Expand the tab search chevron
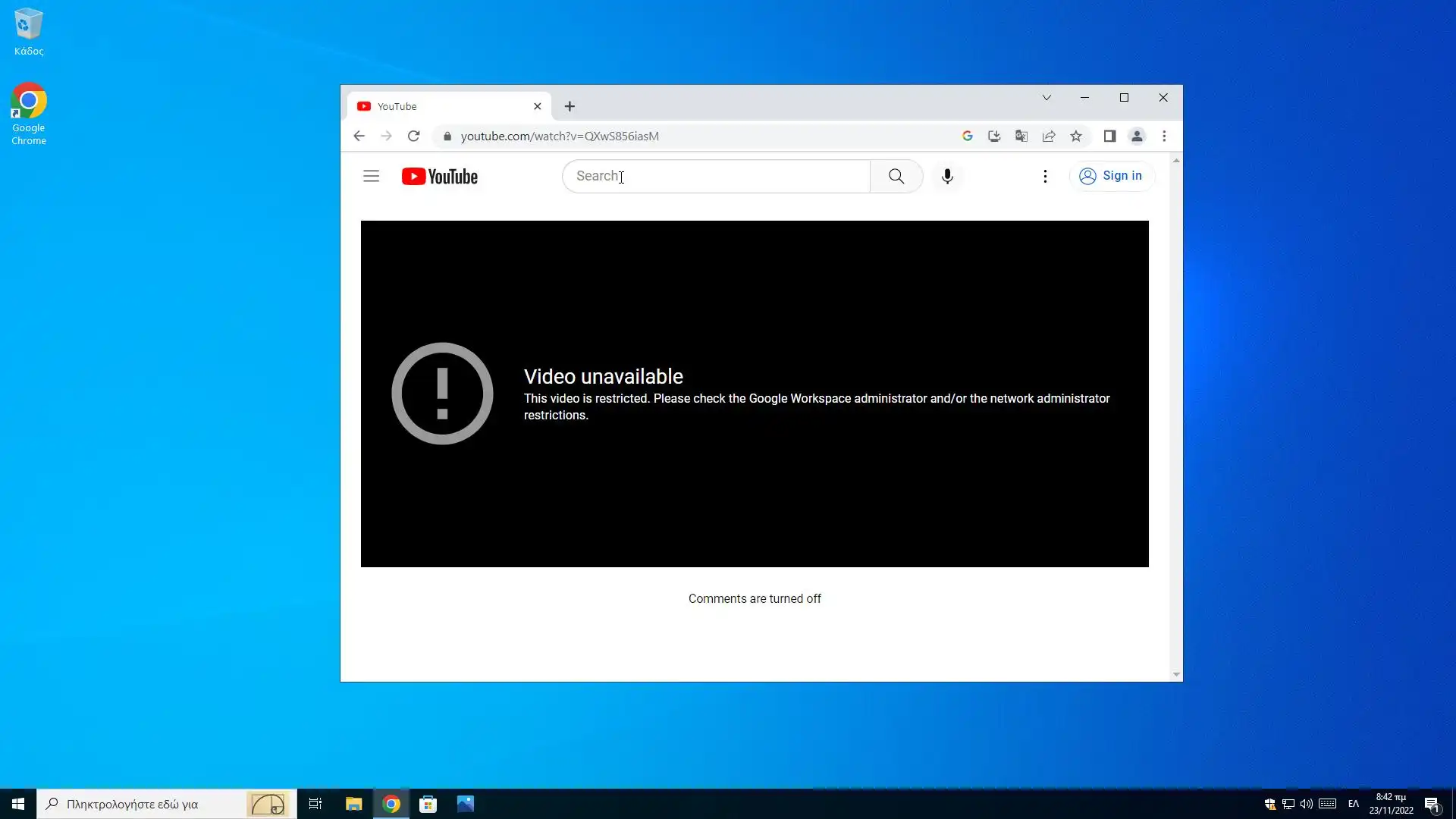The image size is (1456, 819). click(1046, 98)
